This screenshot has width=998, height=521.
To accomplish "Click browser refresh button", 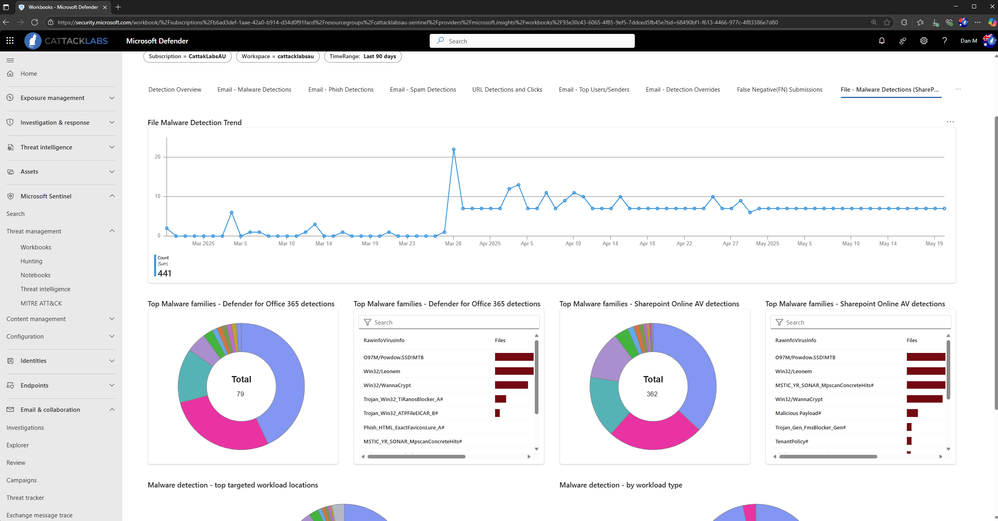I will 34,22.
